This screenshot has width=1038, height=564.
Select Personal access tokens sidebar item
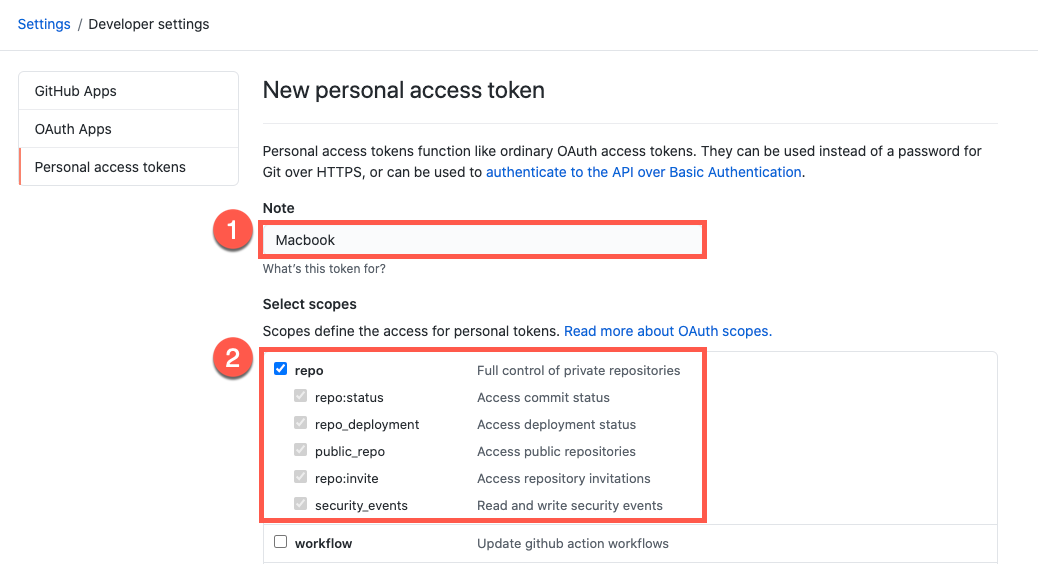[110, 167]
